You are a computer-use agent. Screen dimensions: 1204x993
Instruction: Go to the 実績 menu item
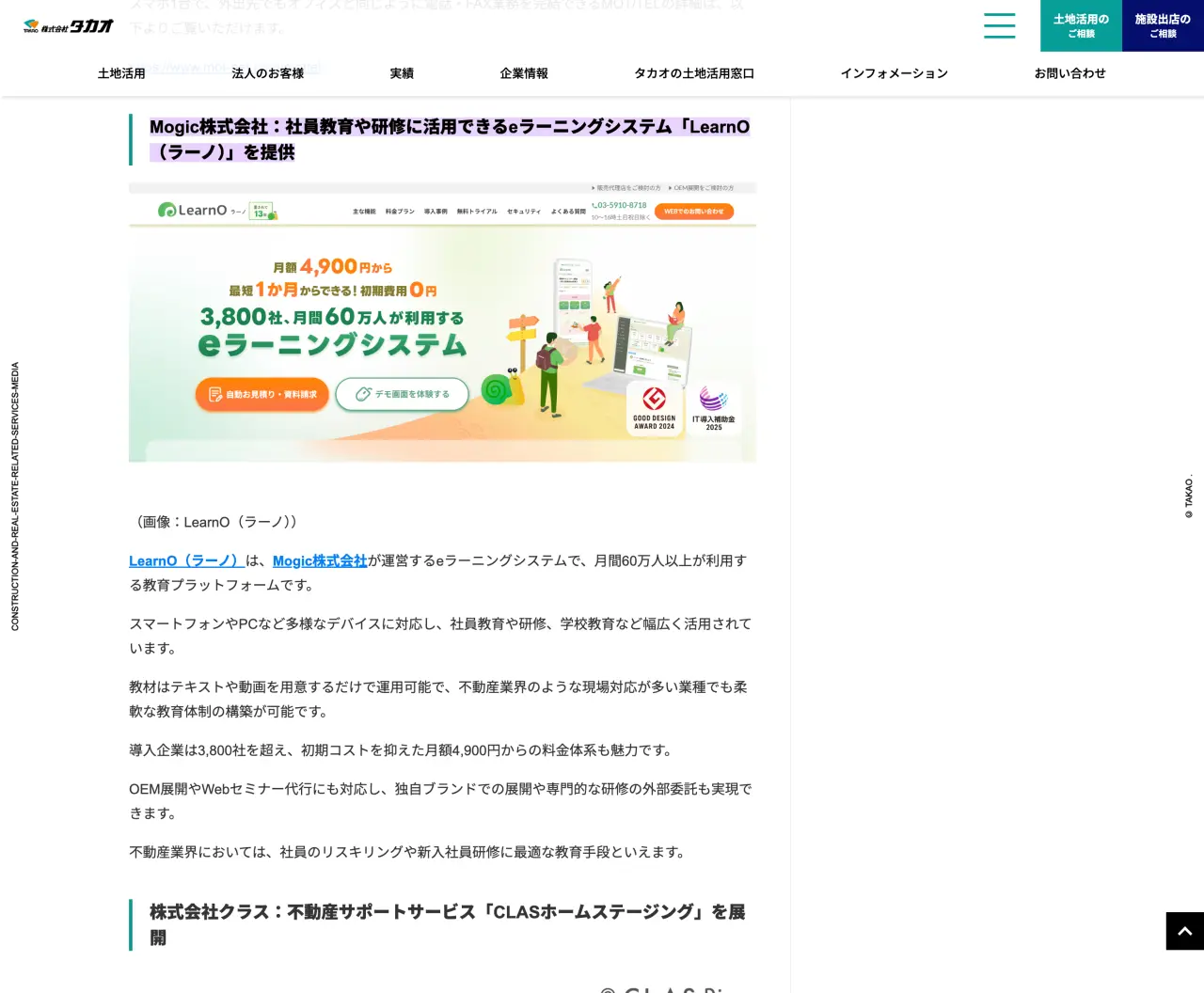402,73
